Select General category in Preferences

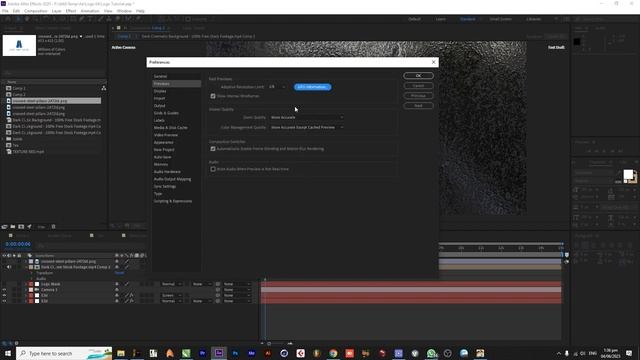160,76
